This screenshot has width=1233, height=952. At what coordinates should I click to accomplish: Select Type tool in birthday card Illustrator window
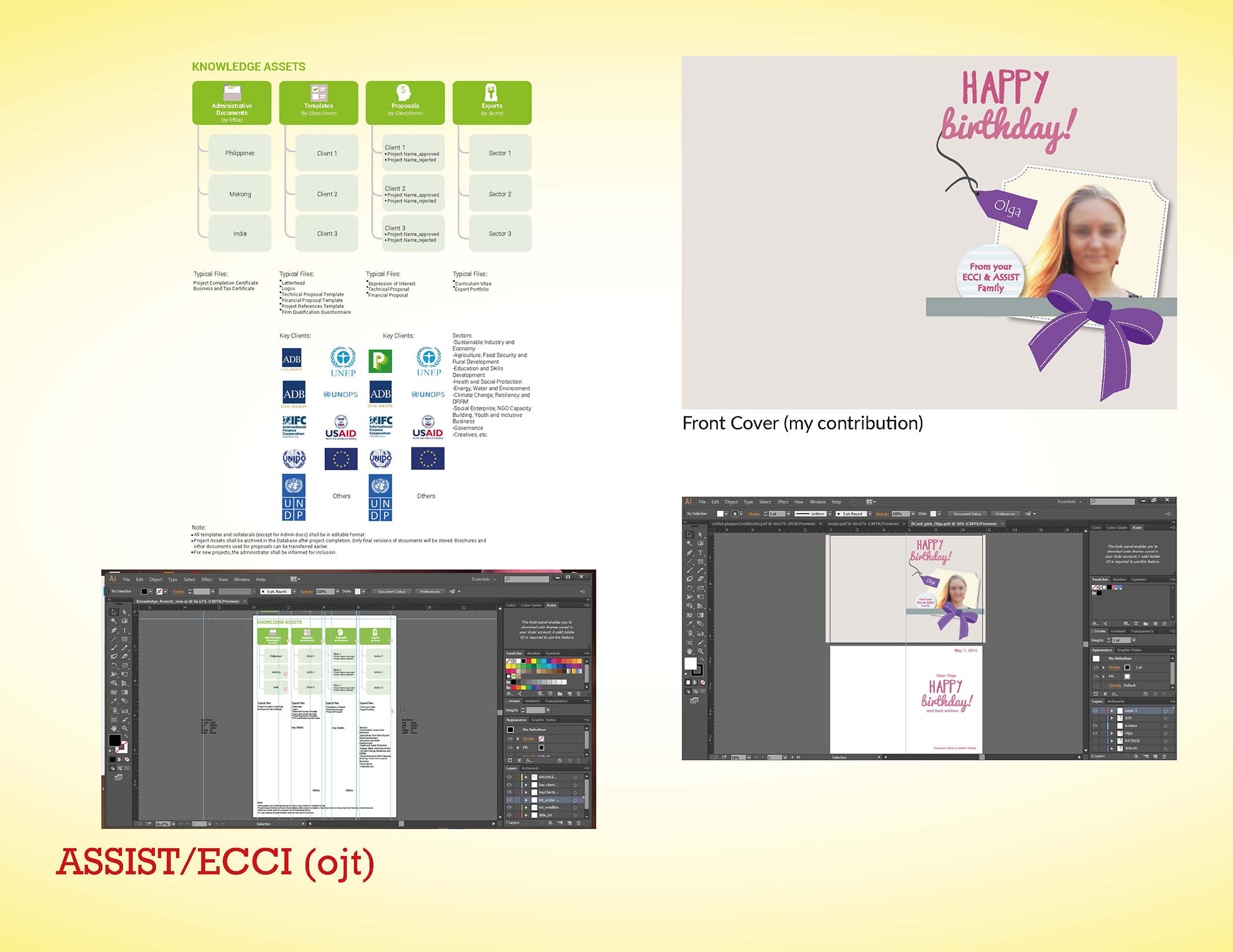(701, 553)
